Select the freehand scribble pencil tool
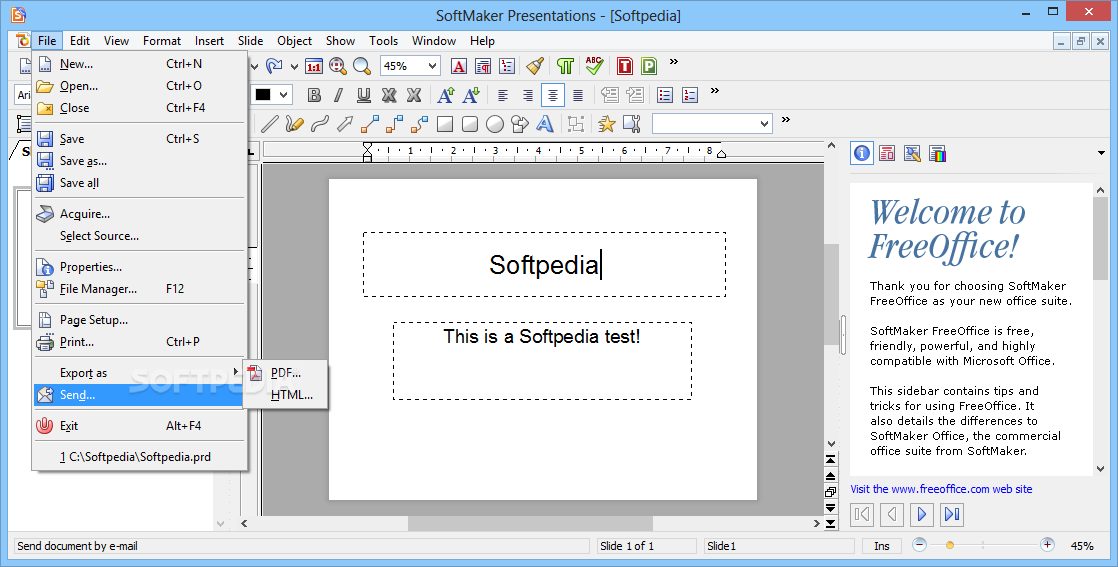The image size is (1118, 567). point(294,124)
